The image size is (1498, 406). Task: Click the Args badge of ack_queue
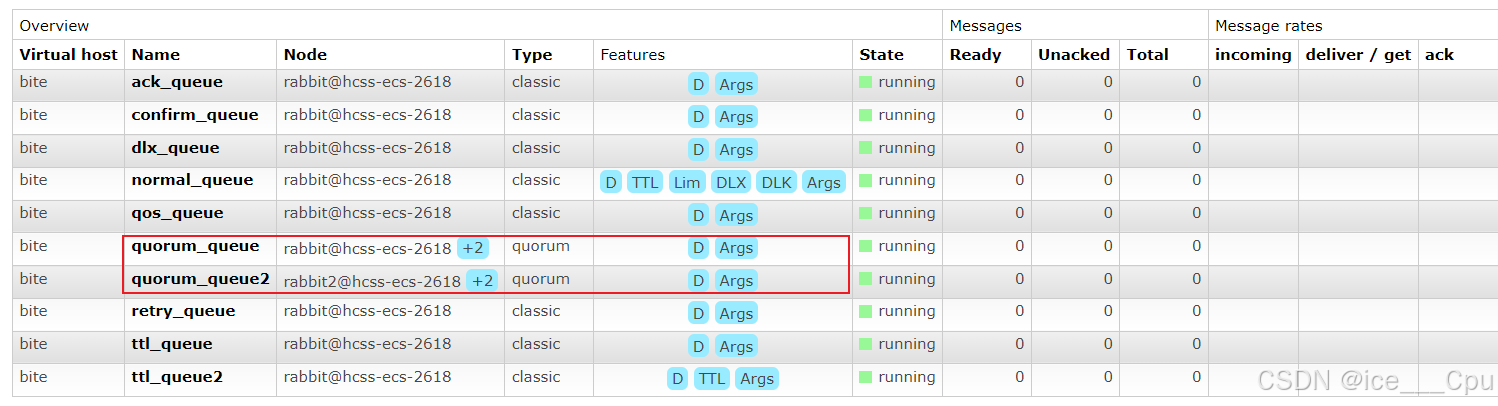point(736,84)
